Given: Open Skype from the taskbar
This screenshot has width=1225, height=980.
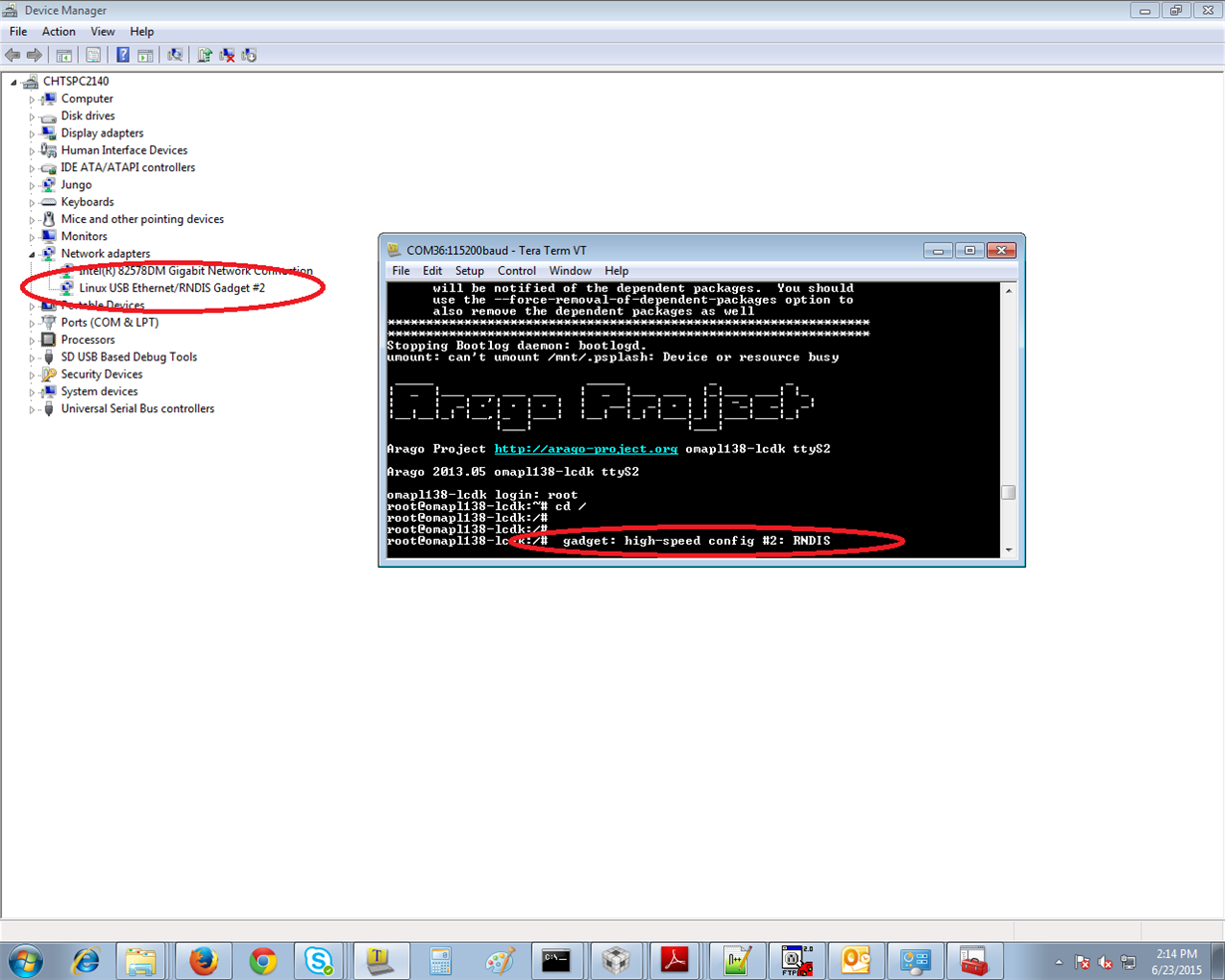Looking at the screenshot, I should coord(321,961).
